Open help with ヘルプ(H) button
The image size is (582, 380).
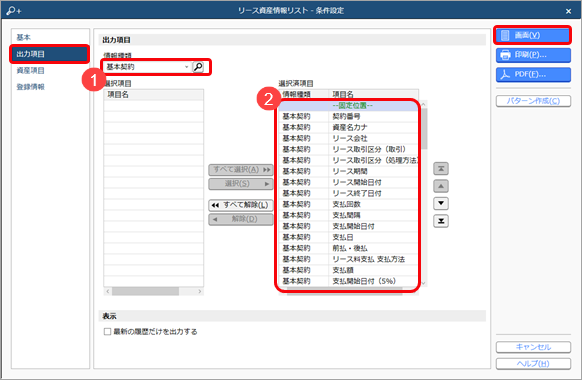533,364
